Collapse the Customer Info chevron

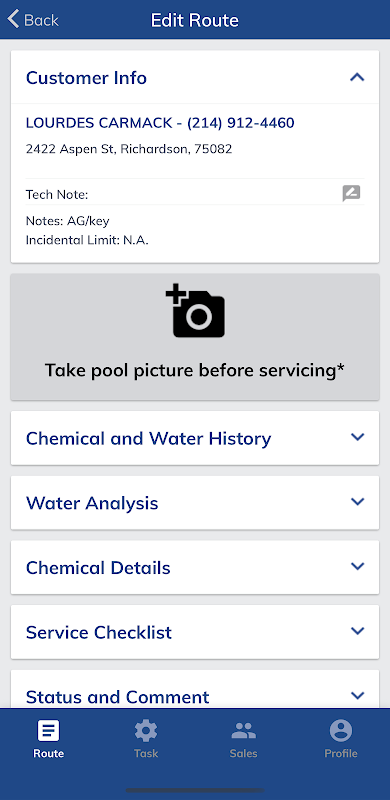[357, 77]
